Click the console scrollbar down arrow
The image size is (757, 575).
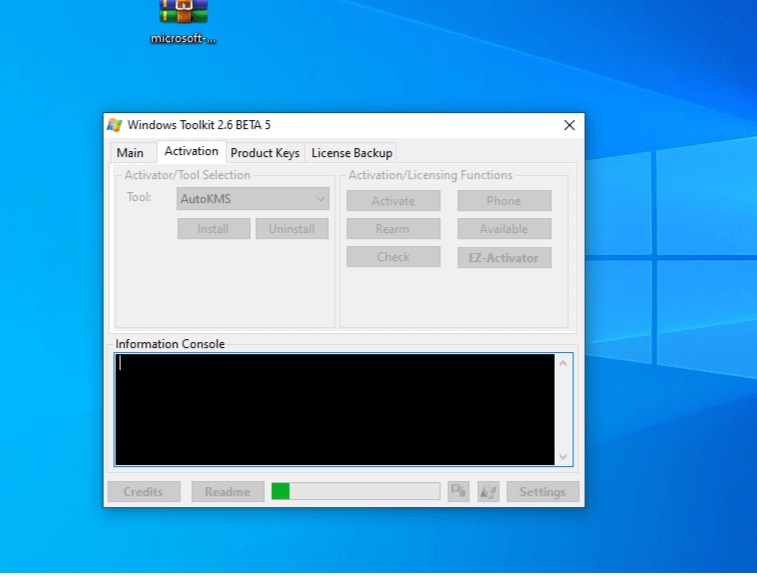[x=563, y=456]
